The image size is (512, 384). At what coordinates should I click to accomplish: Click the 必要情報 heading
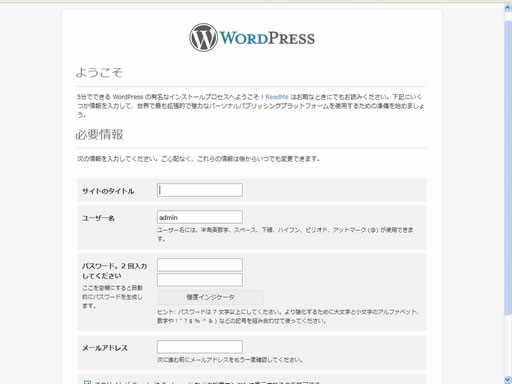[99, 135]
